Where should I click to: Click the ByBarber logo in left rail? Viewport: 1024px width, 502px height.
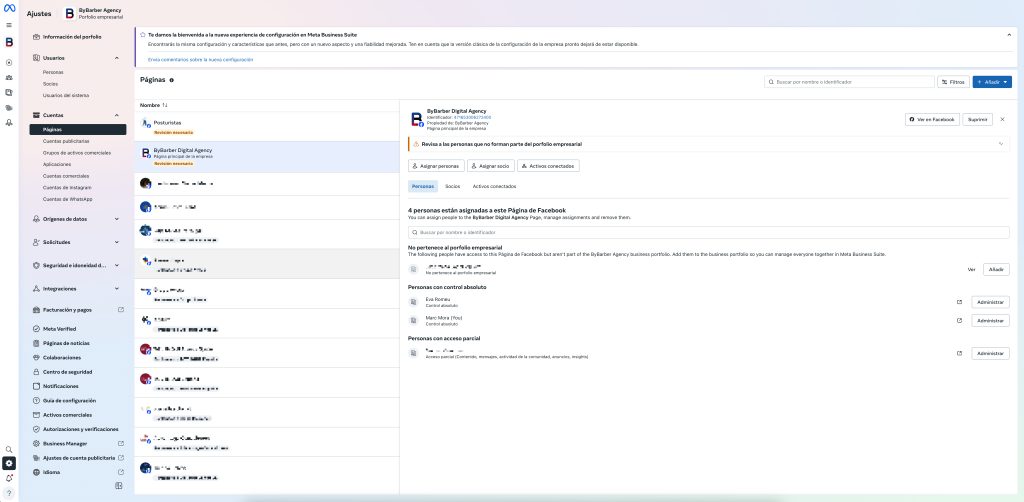(x=9, y=42)
